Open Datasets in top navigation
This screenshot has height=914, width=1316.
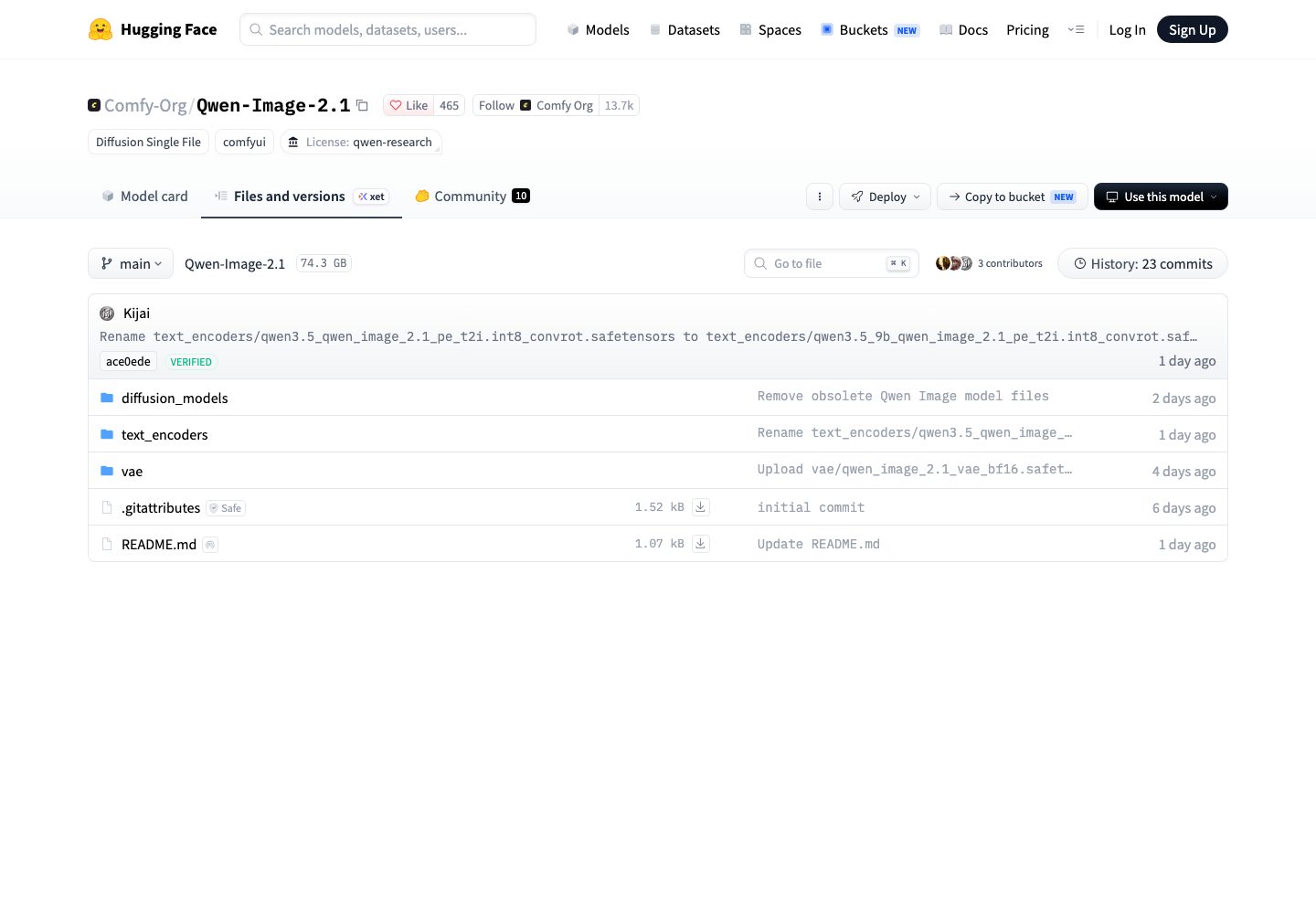pos(685,30)
